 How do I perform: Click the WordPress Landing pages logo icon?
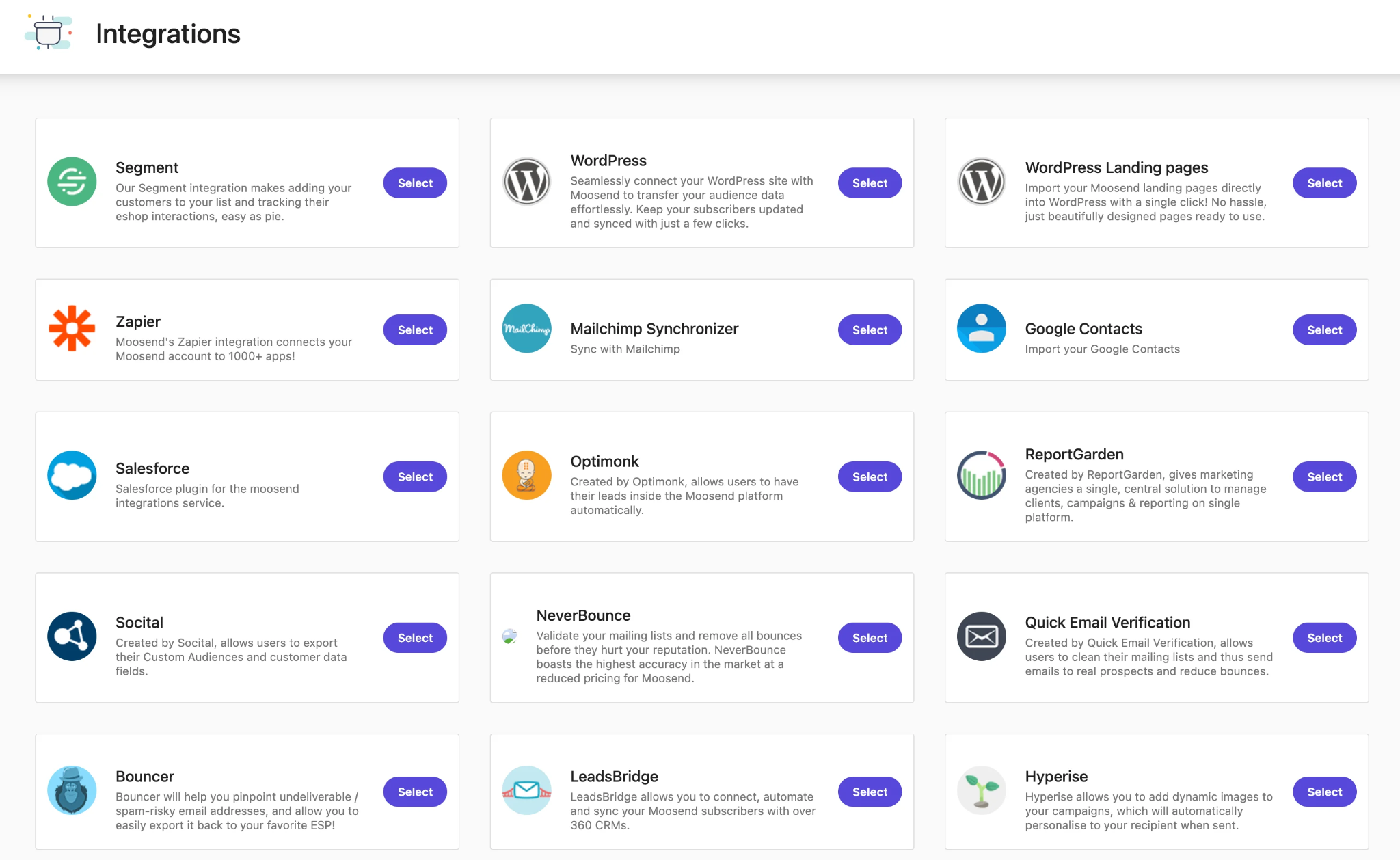point(981,182)
